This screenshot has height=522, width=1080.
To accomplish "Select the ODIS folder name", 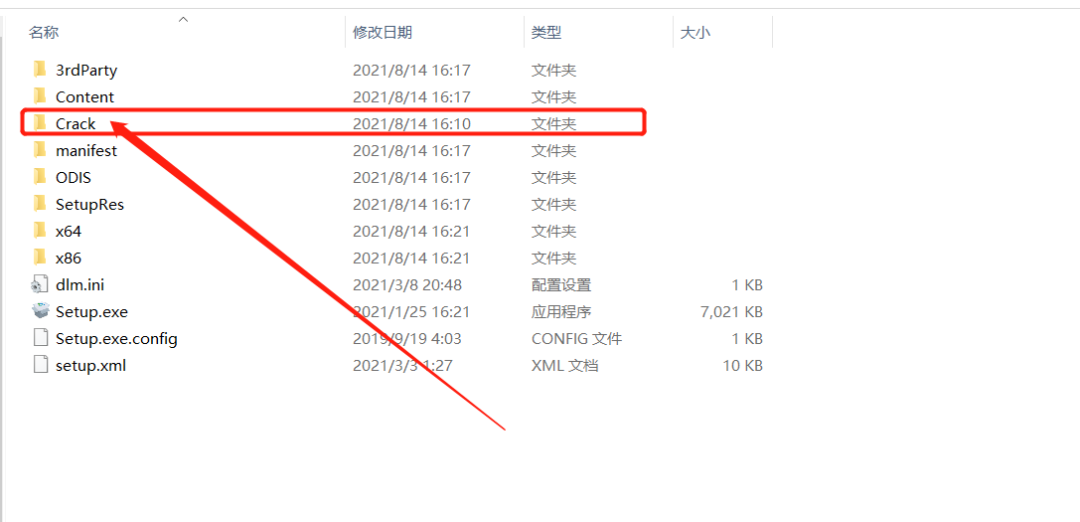I will (73, 178).
